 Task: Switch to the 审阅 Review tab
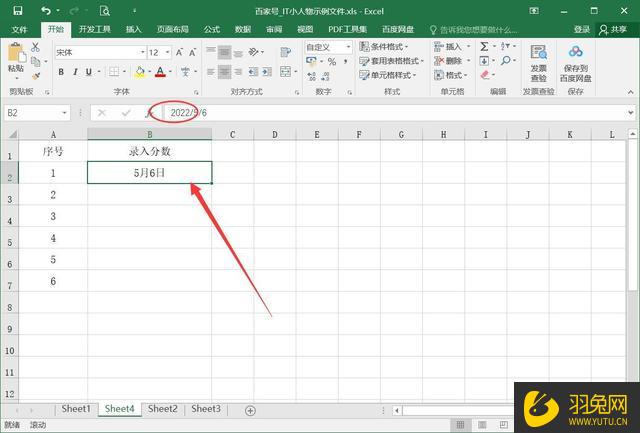point(274,29)
